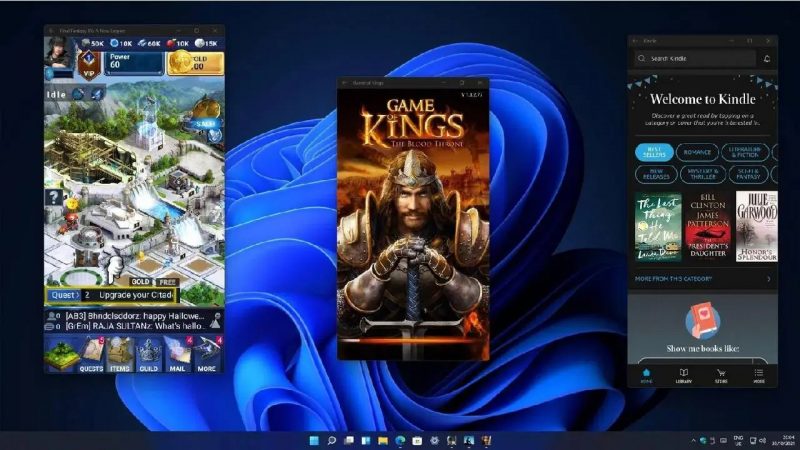This screenshot has height=450, width=800.
Task: Open the MORE menu in the game
Action: [207, 354]
